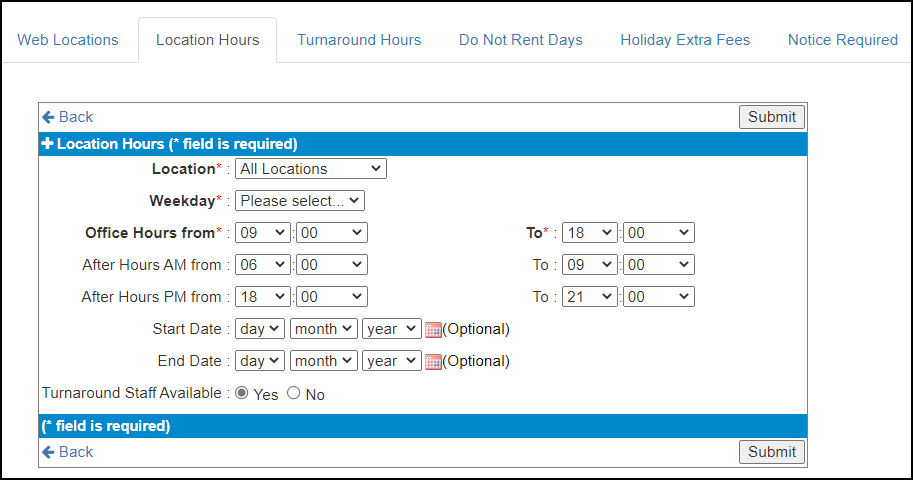Open Office Hours from hour dropdown
This screenshot has height=480, width=913.
(x=262, y=233)
